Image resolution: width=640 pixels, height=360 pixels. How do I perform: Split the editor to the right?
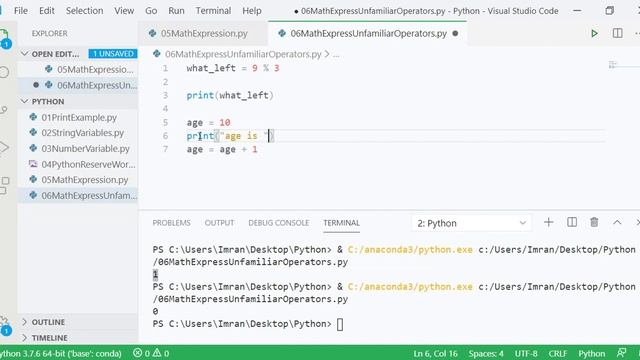point(618,33)
